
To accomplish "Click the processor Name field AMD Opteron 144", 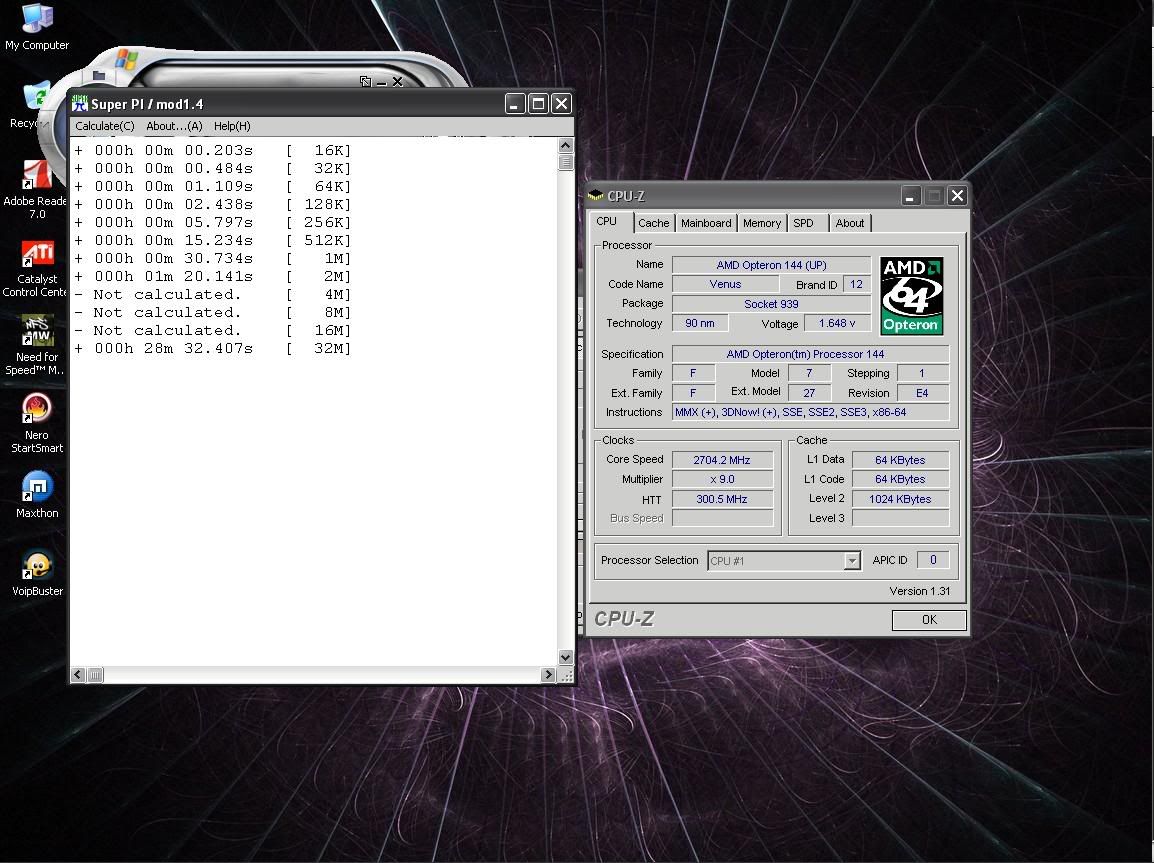I will click(x=771, y=265).
